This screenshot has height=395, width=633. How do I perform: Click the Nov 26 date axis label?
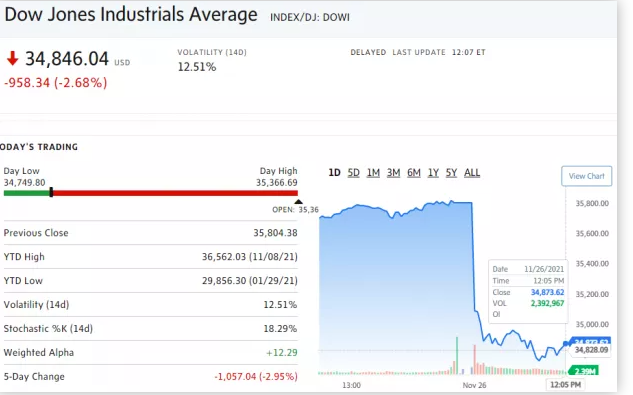[474, 385]
